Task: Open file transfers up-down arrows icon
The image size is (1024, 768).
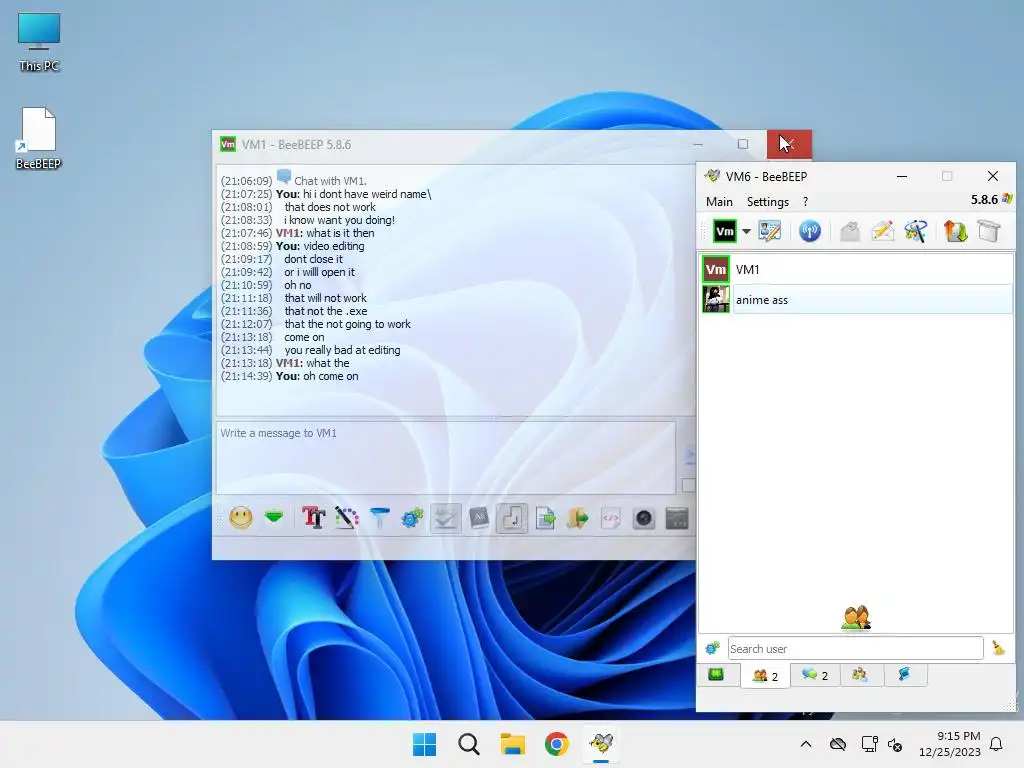Action: (955, 231)
